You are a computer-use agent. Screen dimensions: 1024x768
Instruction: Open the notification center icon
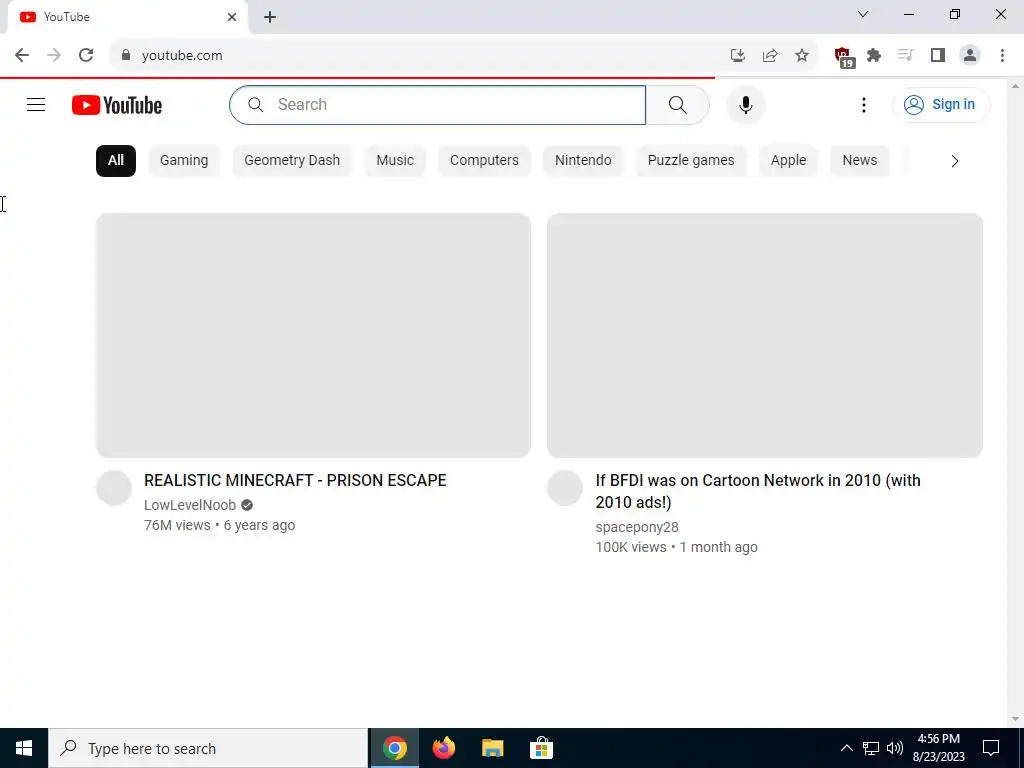pyautogui.click(x=991, y=748)
